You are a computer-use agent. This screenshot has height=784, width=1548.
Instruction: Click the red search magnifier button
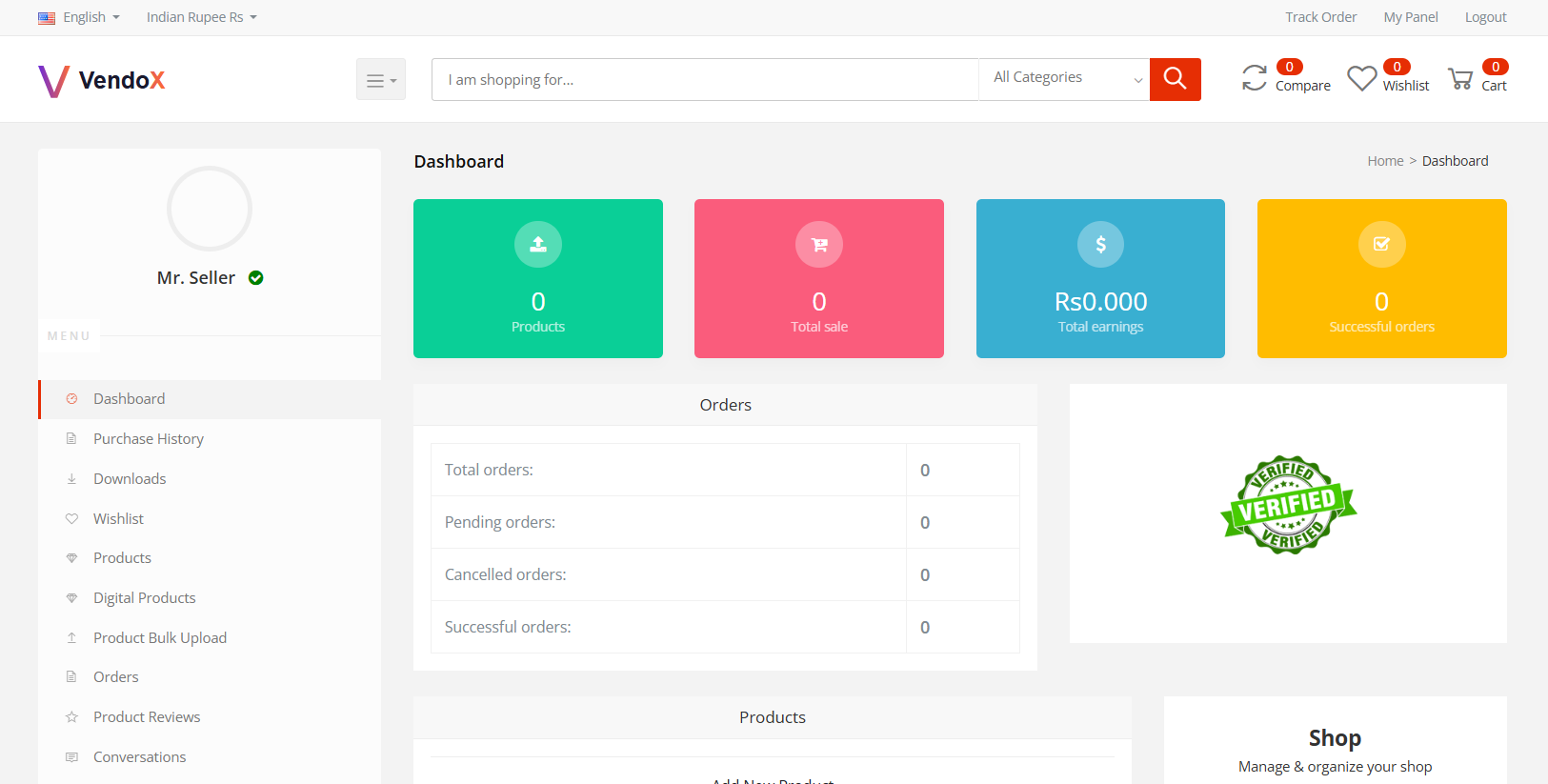(1175, 79)
